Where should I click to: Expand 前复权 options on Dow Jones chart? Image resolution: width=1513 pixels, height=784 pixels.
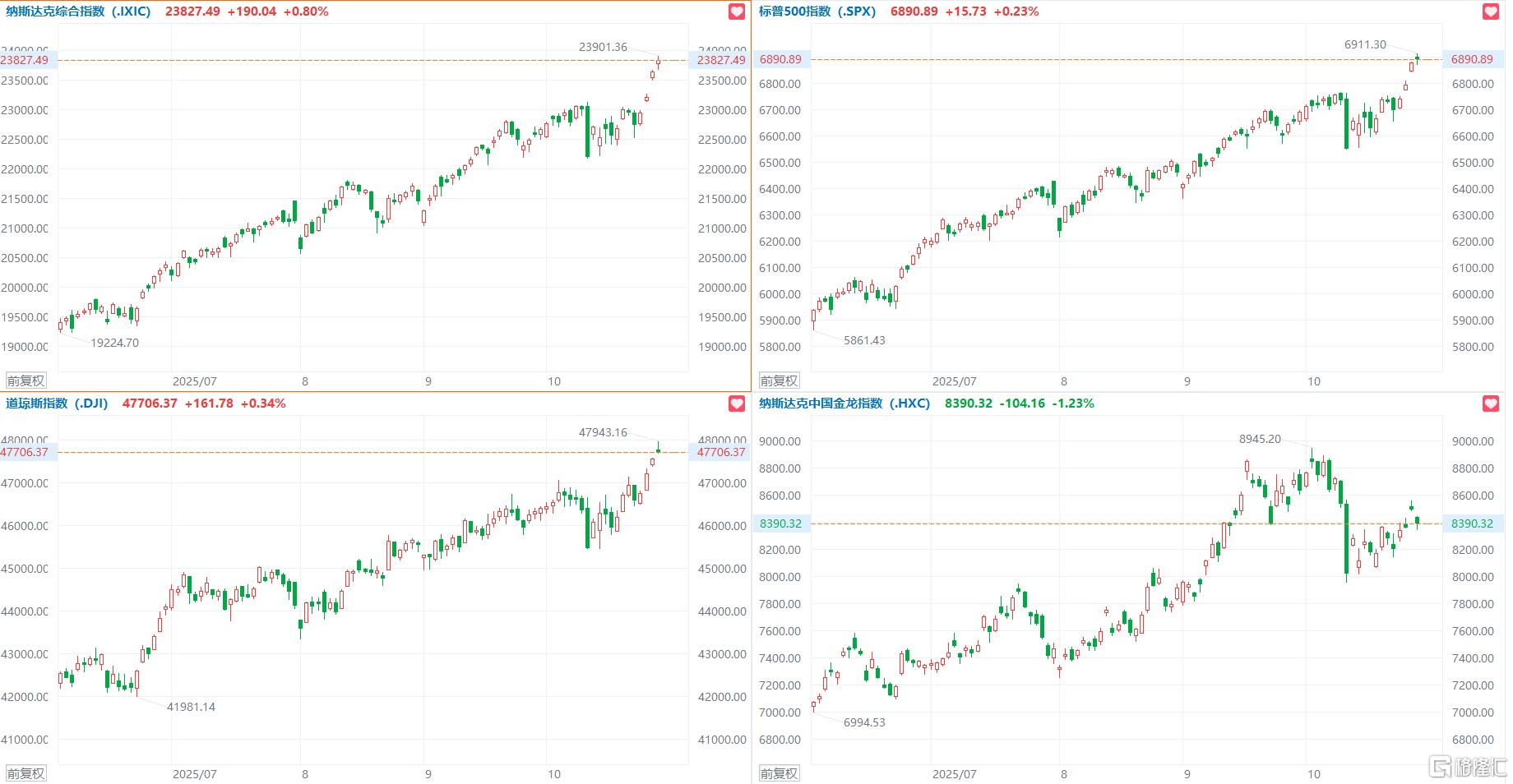tap(26, 773)
